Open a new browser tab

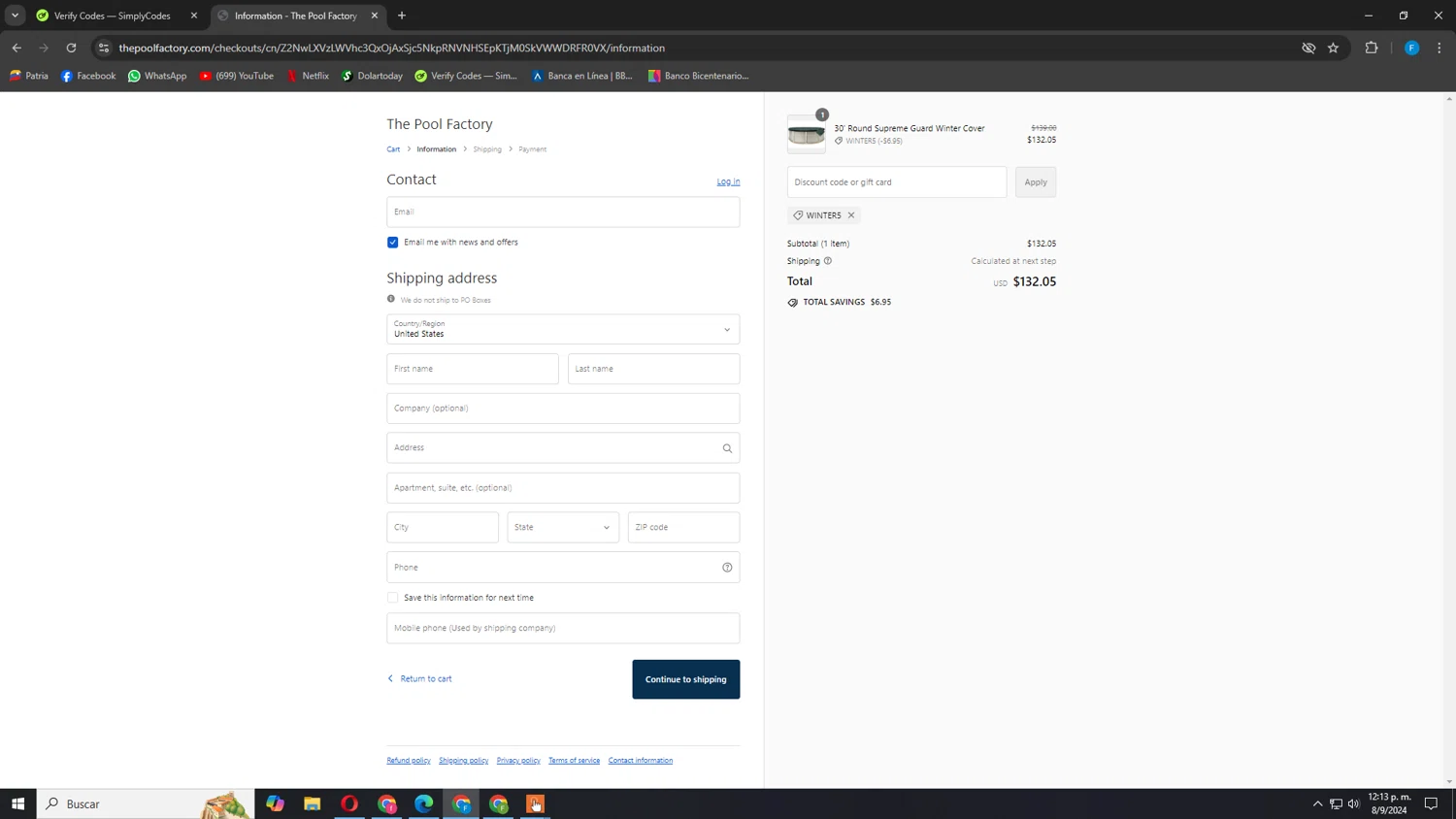(x=402, y=16)
